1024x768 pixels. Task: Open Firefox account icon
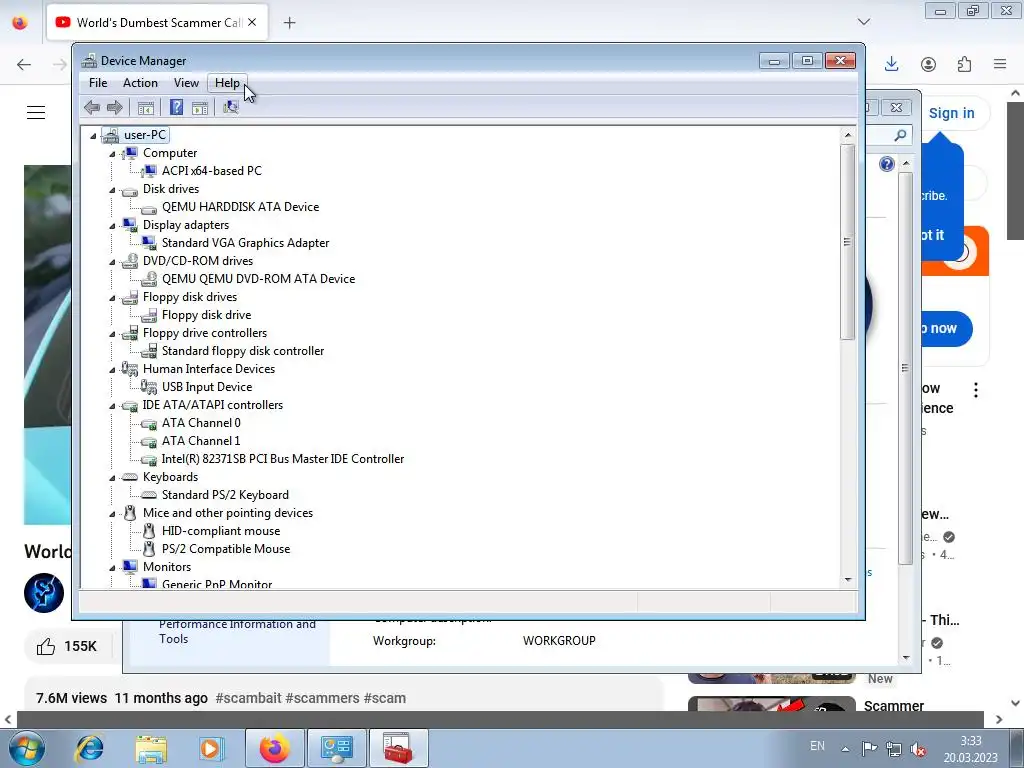point(928,64)
